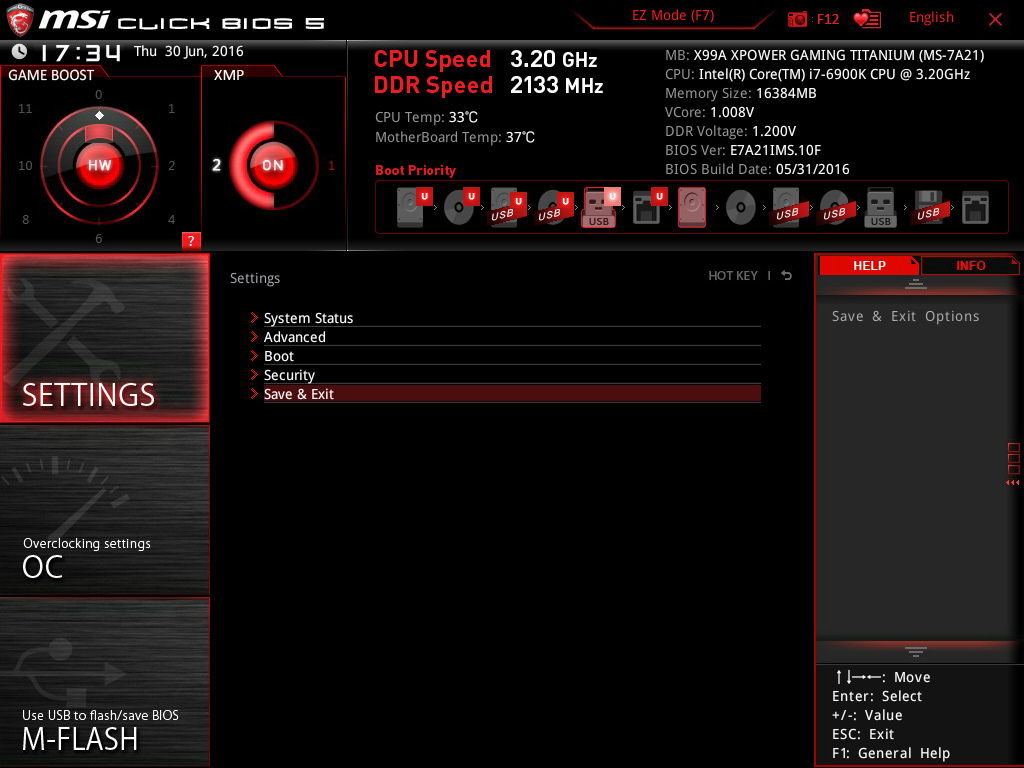1024x768 pixels.
Task: Click the '2133 MHz' DDR speed value
Action: [556, 86]
